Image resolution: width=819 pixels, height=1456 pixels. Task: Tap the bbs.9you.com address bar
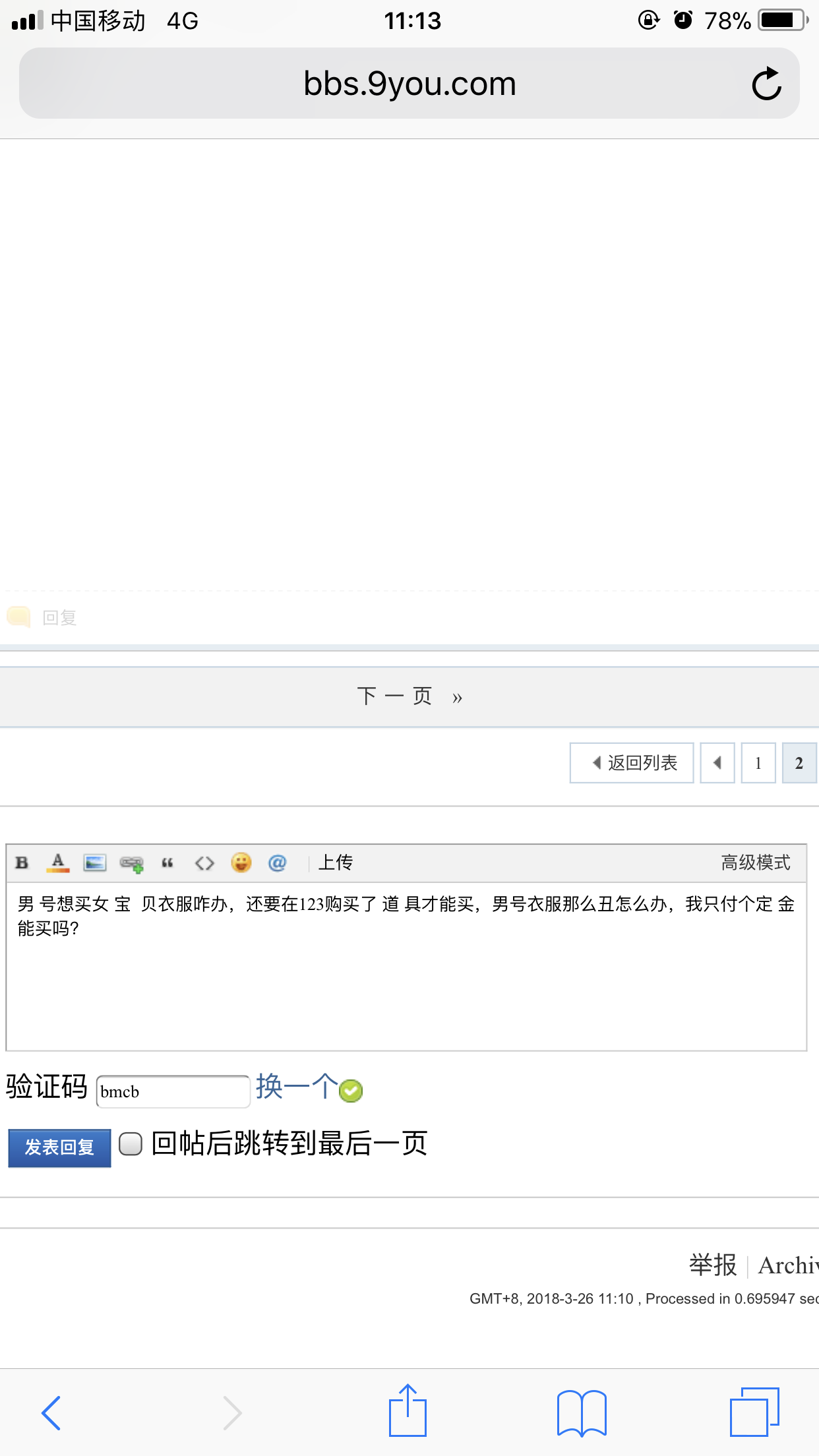point(409,83)
